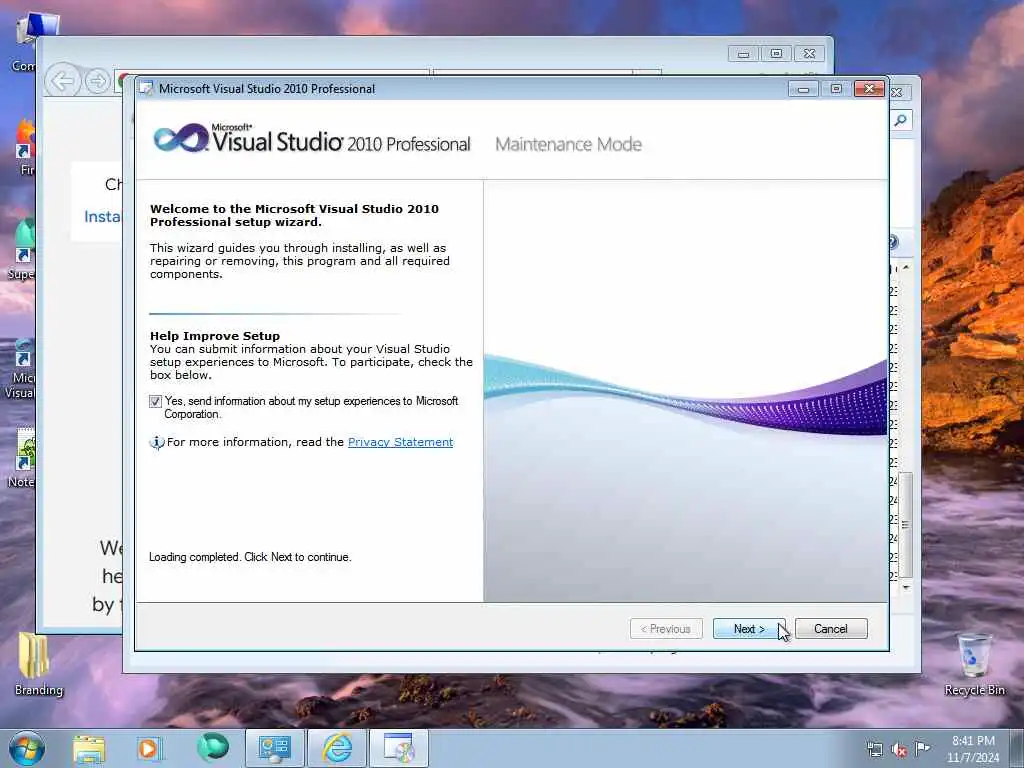Click the 'Help Improve Setup' heading

[x=215, y=336]
